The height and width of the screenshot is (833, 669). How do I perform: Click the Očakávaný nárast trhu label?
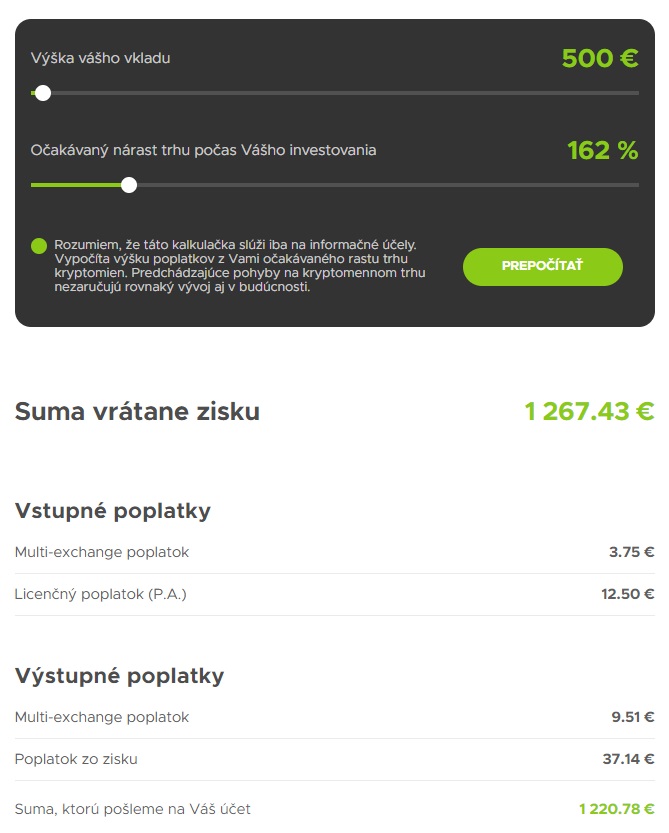click(x=203, y=150)
